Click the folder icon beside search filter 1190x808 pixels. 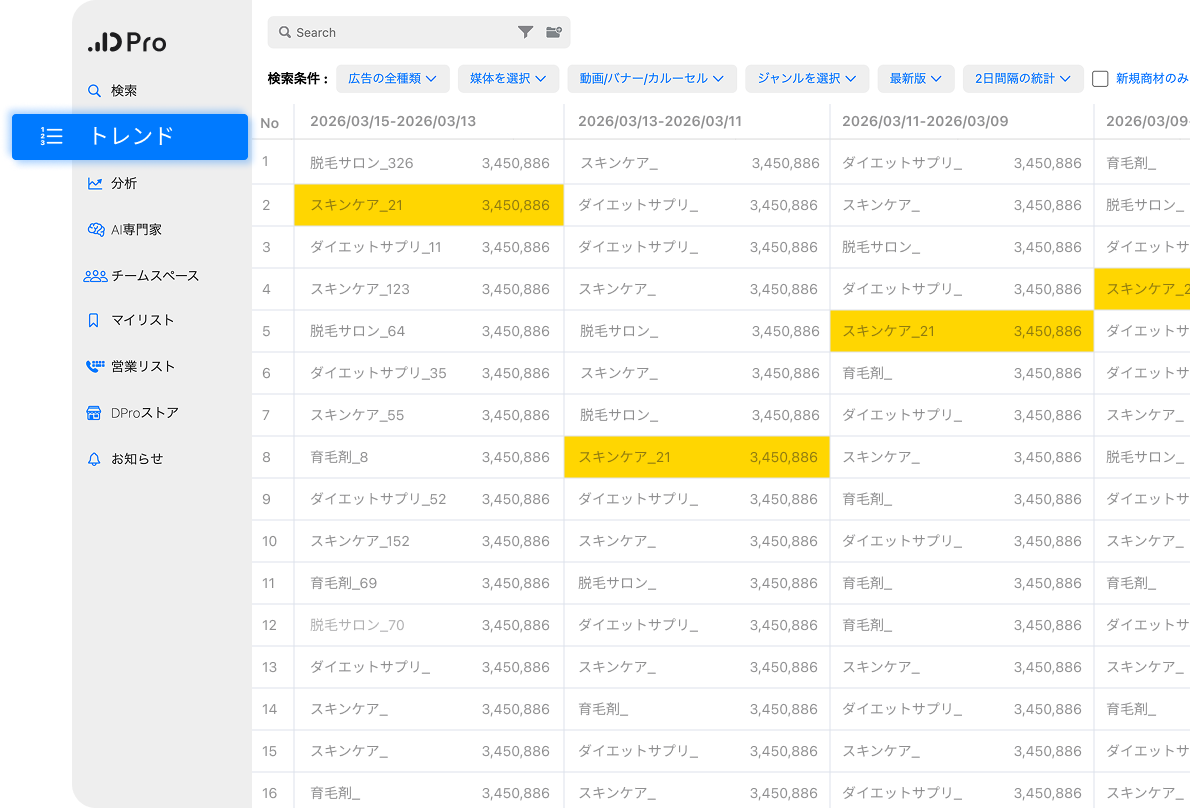coord(553,32)
